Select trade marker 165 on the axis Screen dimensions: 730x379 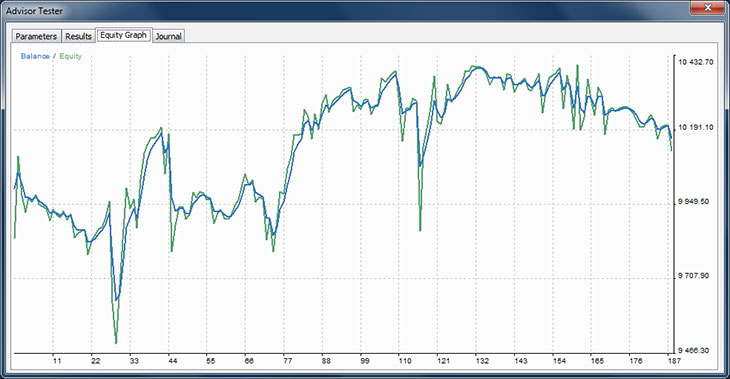coord(597,361)
